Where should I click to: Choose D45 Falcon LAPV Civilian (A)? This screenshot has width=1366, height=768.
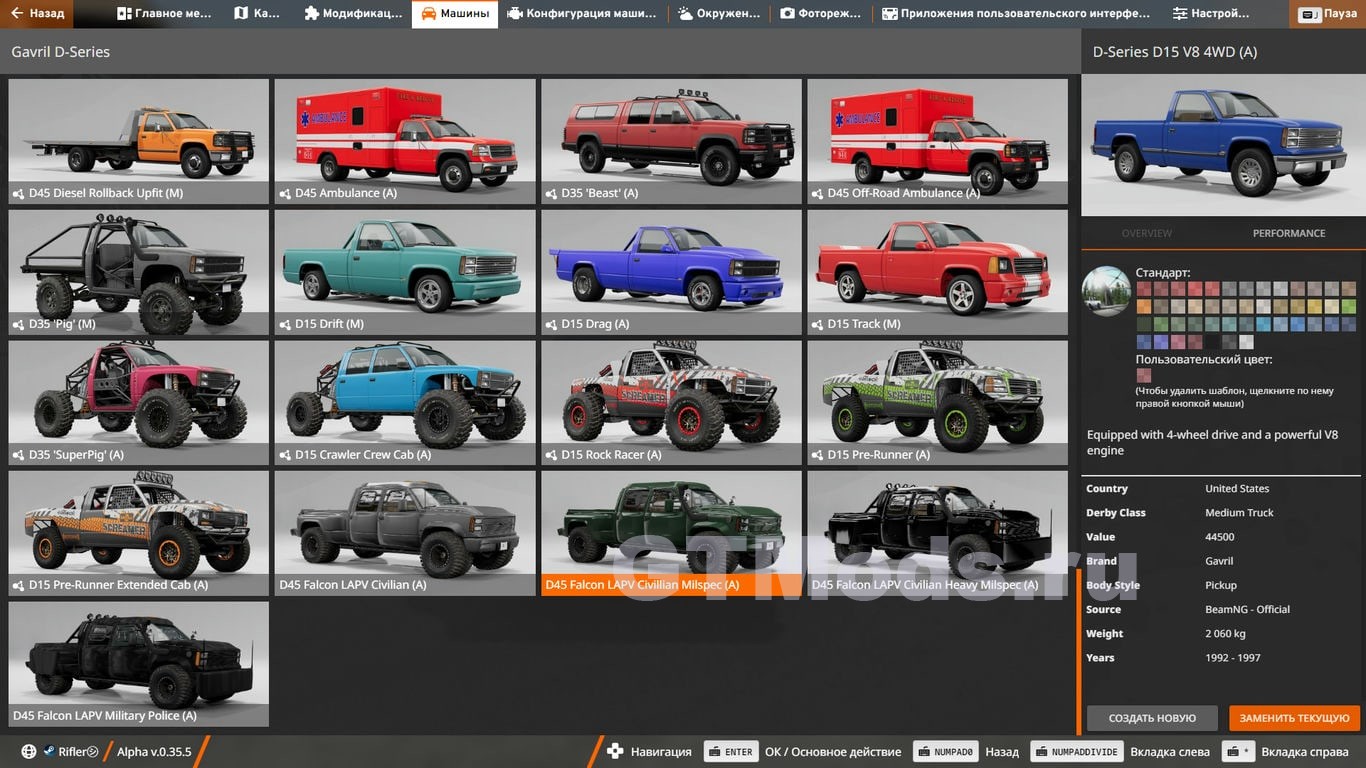[405, 533]
